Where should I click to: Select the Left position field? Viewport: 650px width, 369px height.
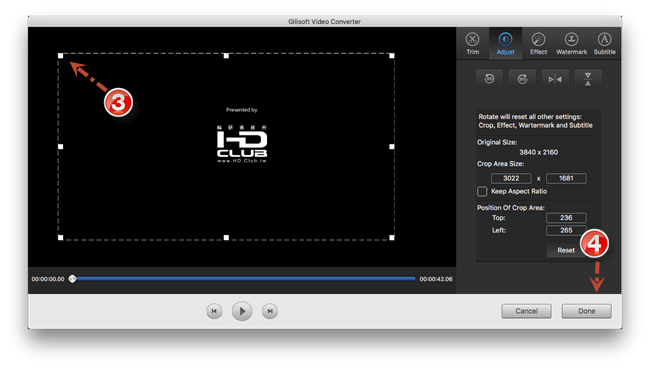click(x=566, y=230)
